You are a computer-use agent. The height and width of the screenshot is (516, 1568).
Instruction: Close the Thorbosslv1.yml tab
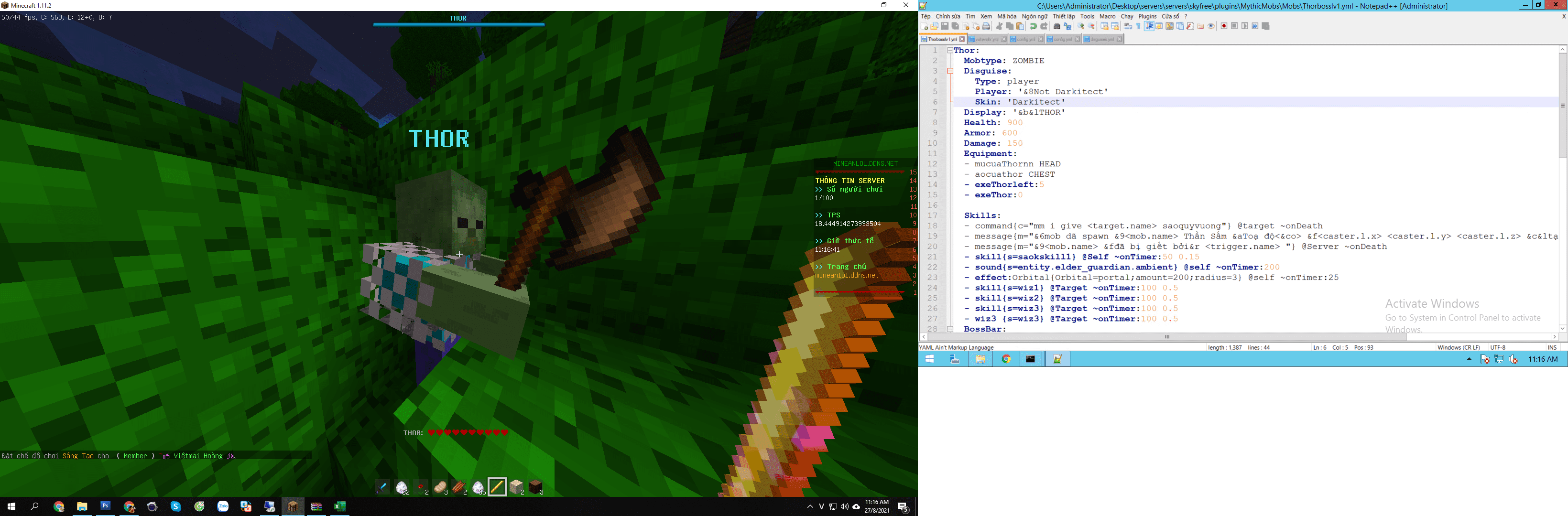(962, 39)
